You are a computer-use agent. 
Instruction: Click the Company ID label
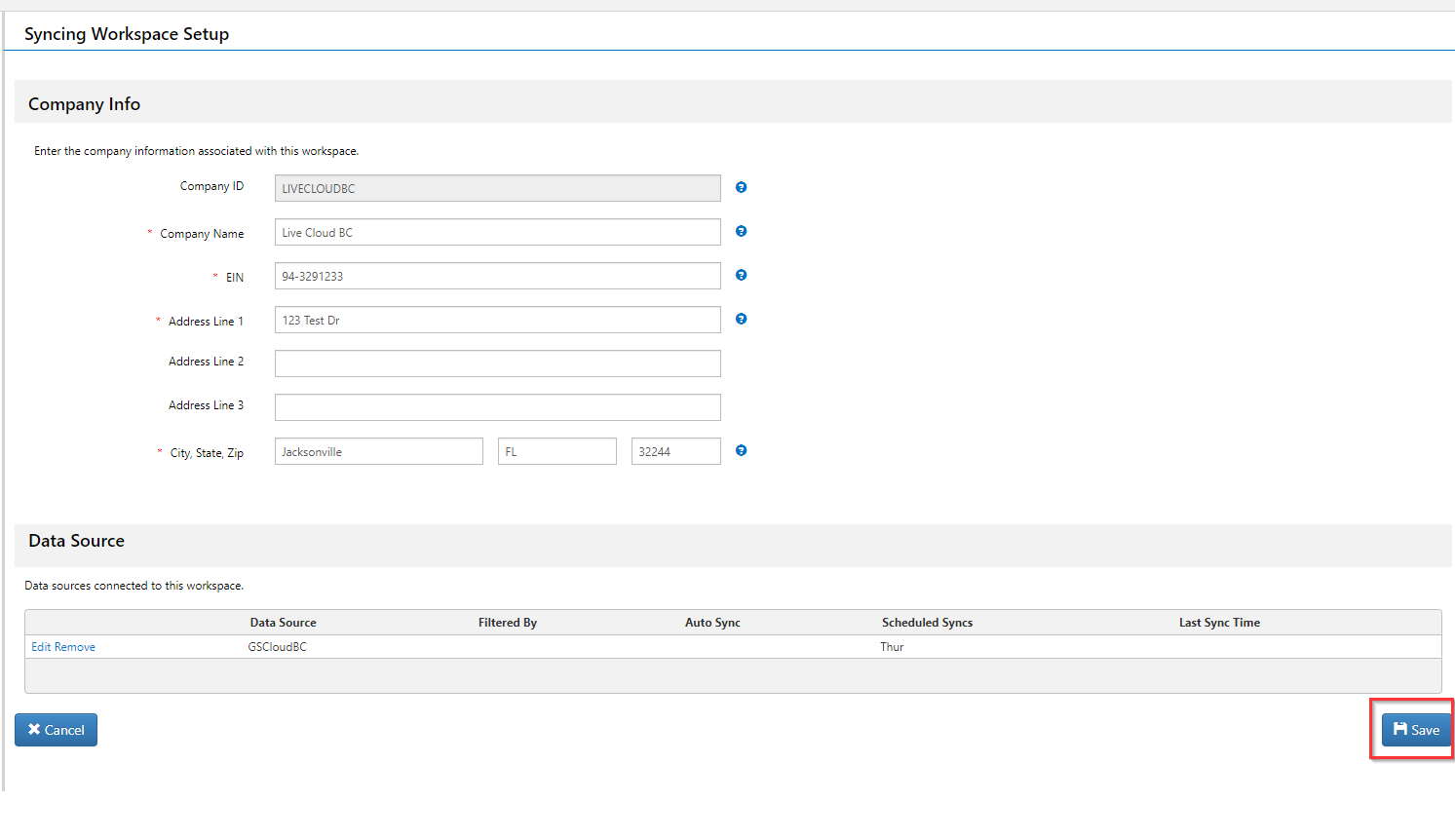211,186
